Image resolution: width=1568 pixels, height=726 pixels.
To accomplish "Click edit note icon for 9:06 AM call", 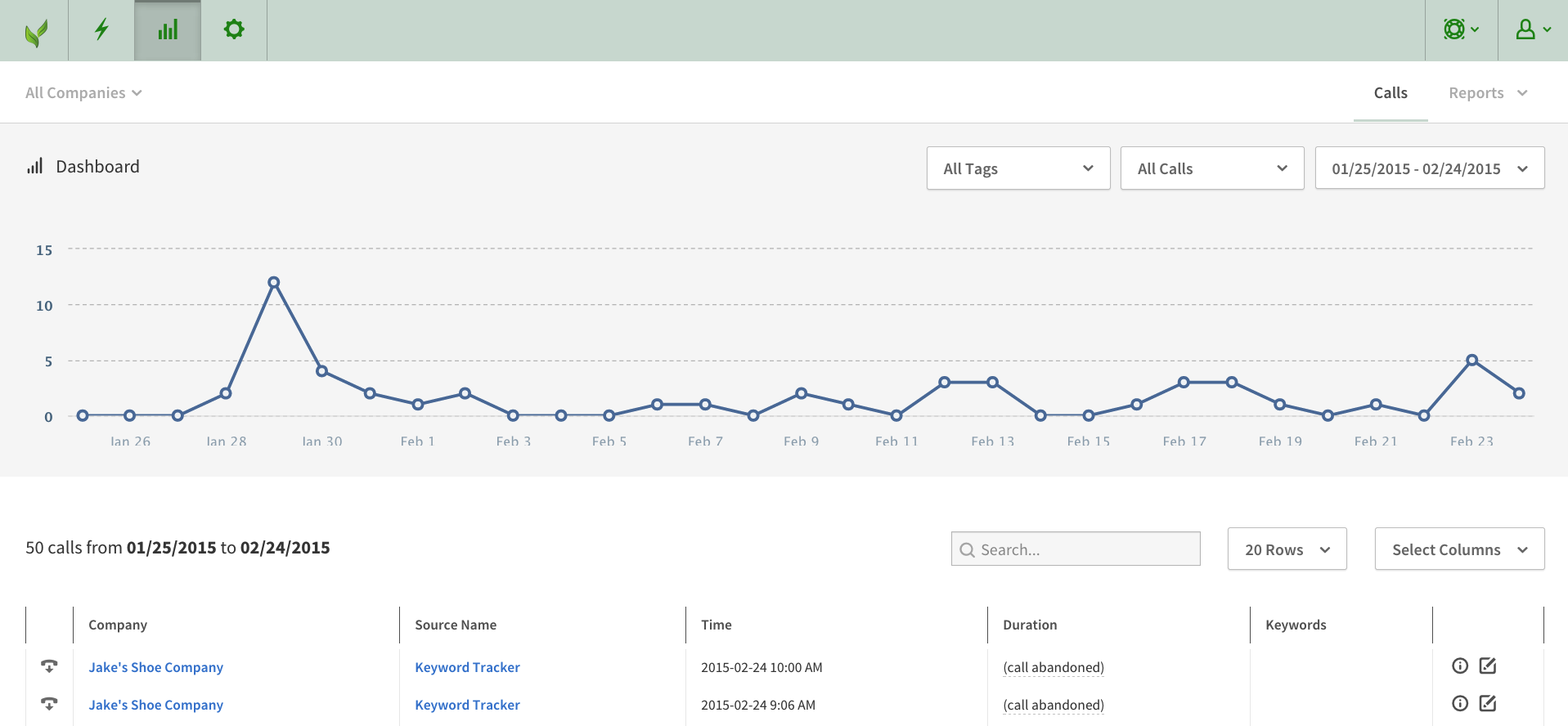I will tap(1488, 703).
